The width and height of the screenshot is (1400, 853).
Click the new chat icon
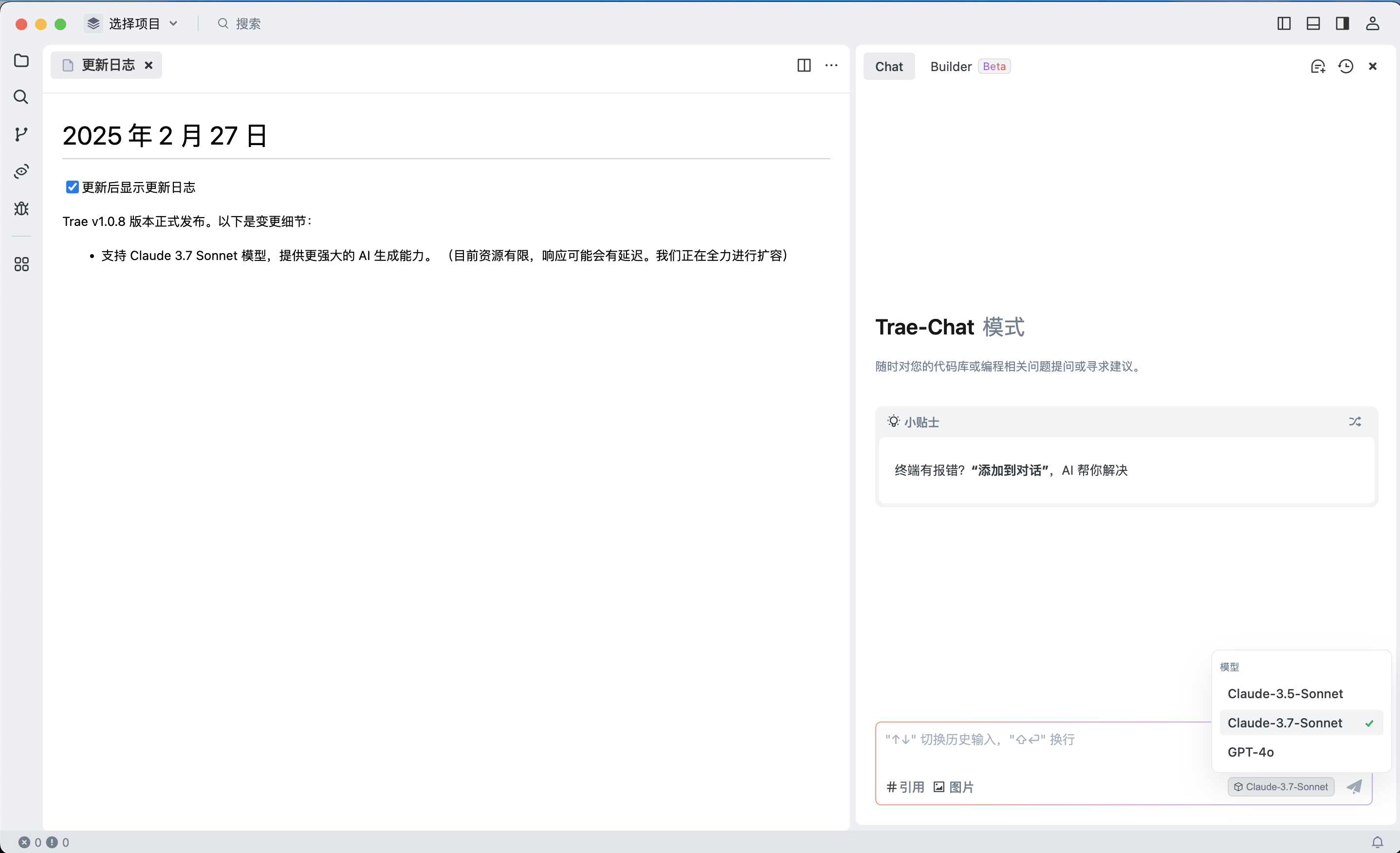[x=1318, y=67]
